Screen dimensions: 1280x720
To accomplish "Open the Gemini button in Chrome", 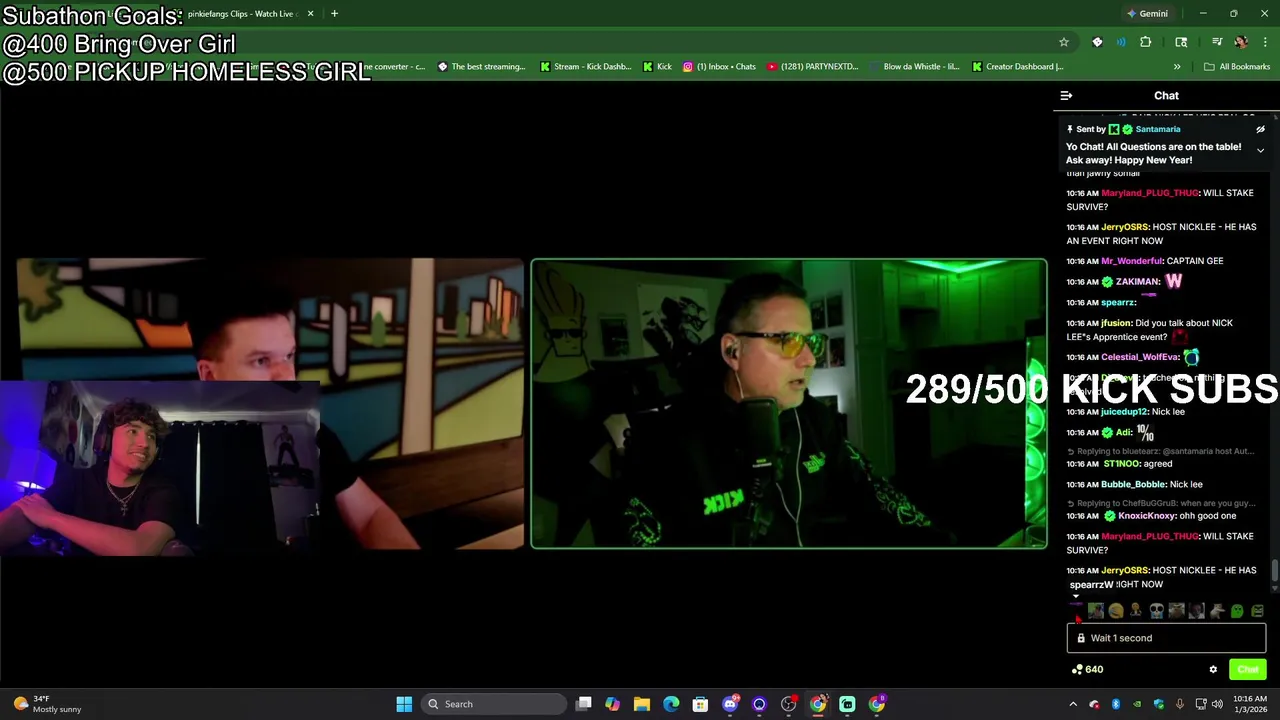I will point(1147,14).
